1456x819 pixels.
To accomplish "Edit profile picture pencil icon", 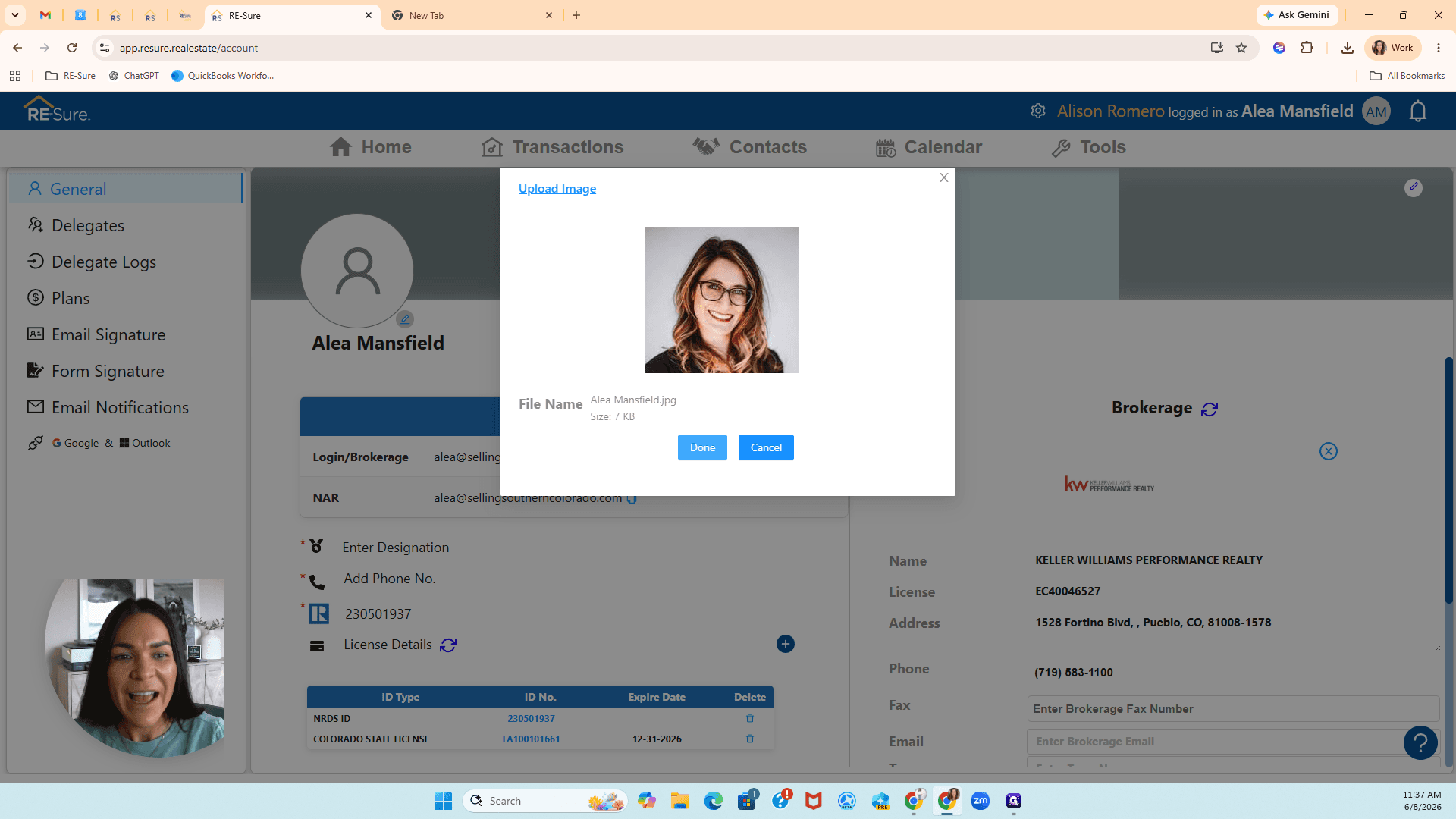I will pos(405,318).
